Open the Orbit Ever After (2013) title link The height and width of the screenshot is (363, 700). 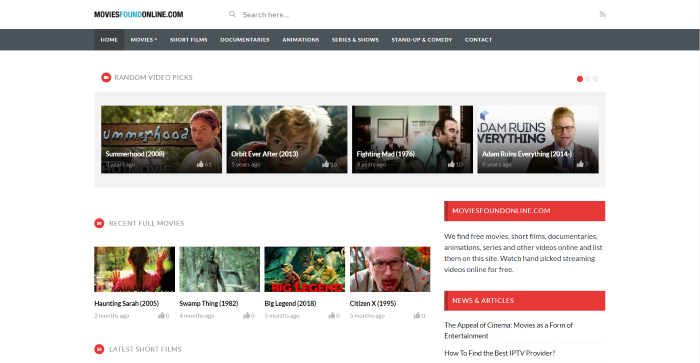264,154
